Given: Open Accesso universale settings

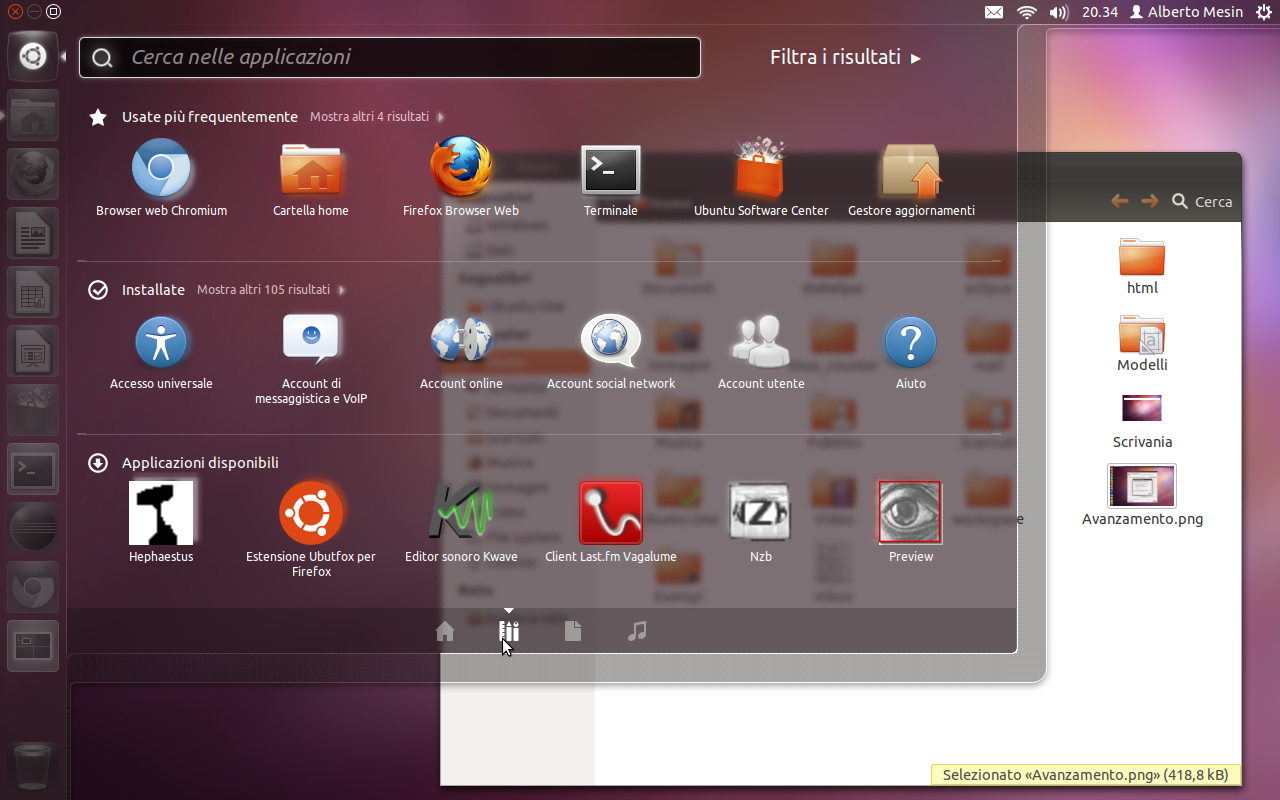Looking at the screenshot, I should (x=161, y=340).
